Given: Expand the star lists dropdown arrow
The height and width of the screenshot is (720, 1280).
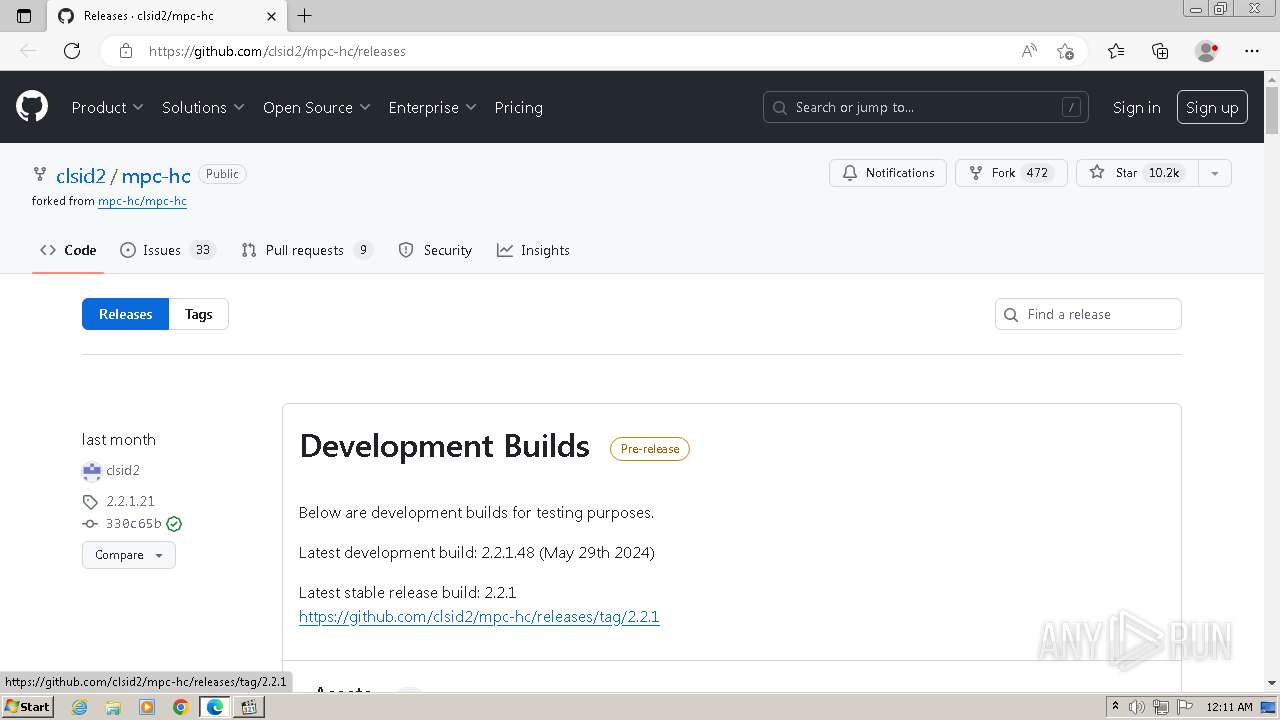Looking at the screenshot, I should click(1215, 173).
